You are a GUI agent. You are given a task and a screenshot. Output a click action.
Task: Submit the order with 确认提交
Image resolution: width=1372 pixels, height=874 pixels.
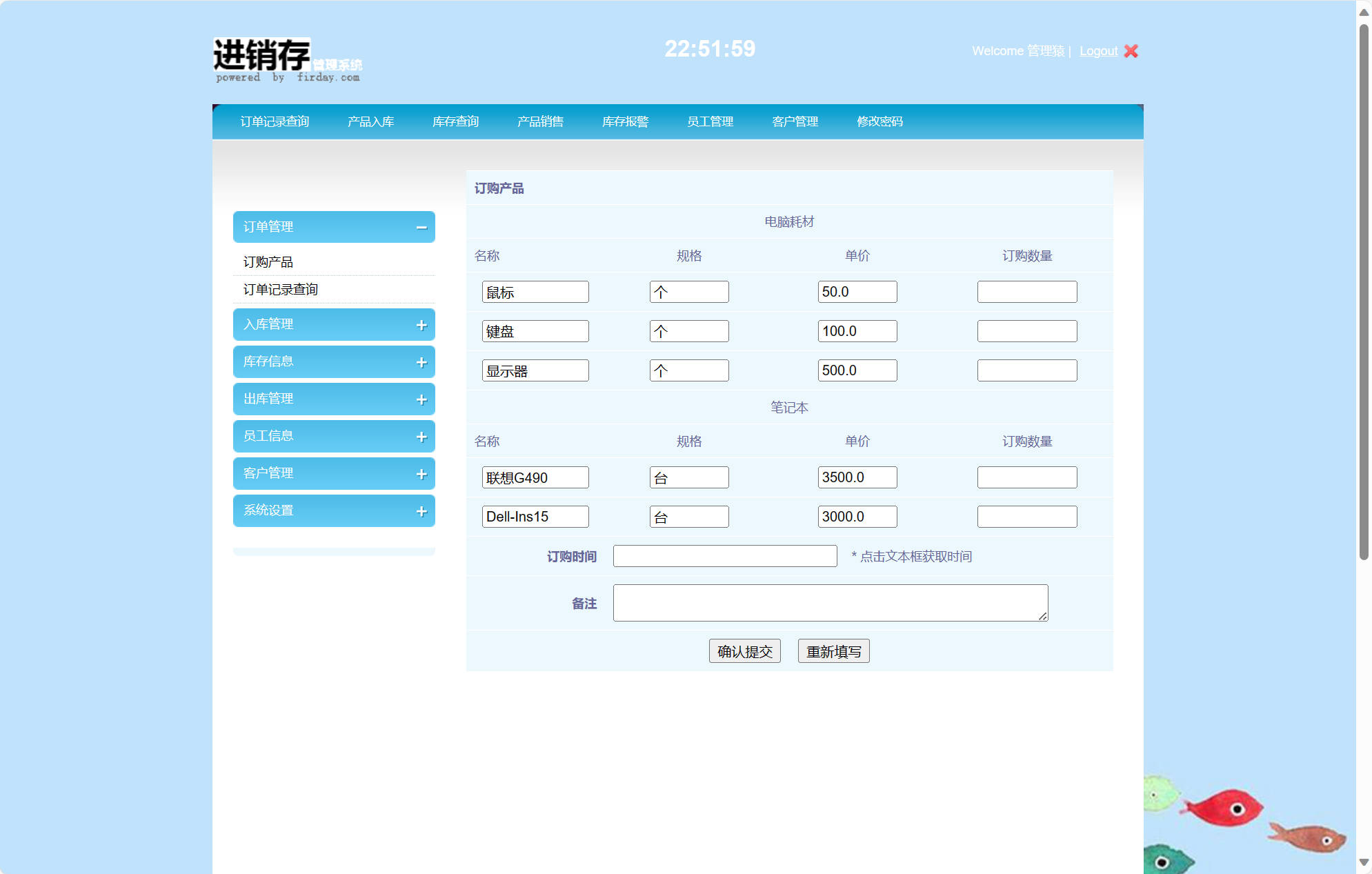click(x=744, y=650)
